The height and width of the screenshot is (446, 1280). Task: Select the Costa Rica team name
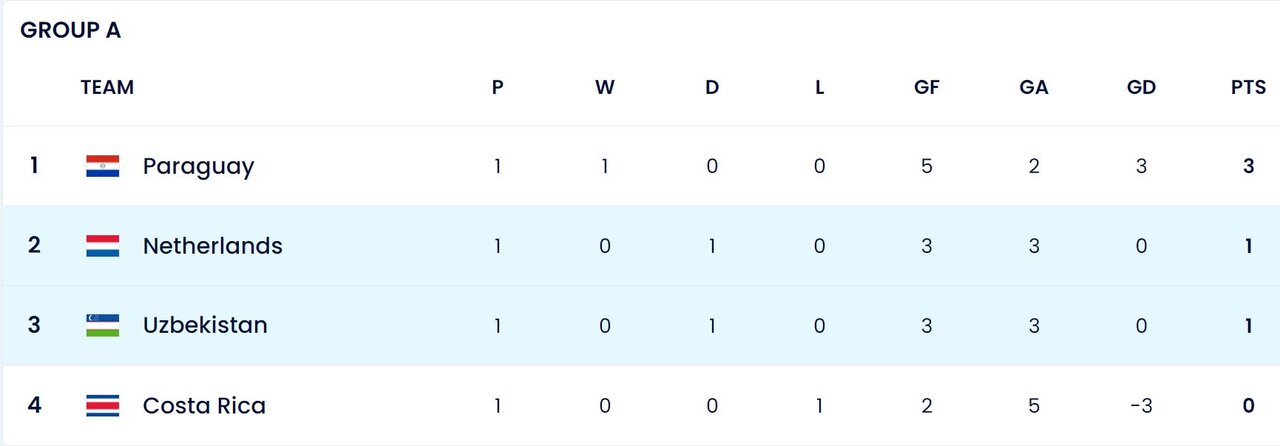[204, 405]
